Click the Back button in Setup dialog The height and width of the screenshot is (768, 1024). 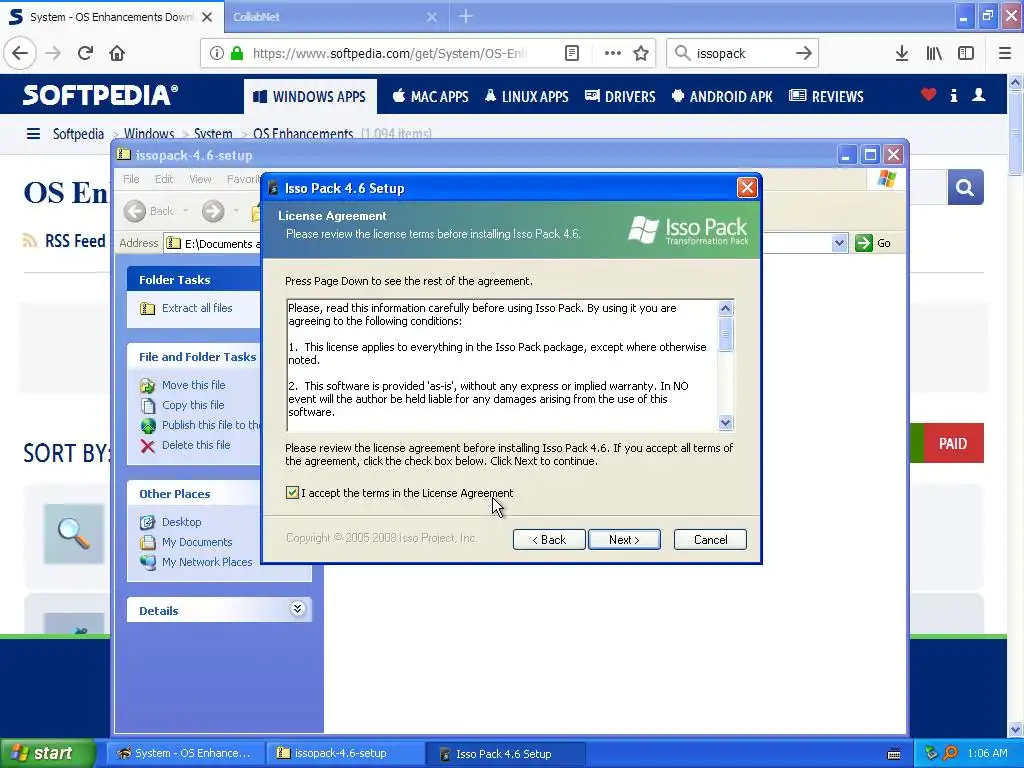pyautogui.click(x=549, y=539)
